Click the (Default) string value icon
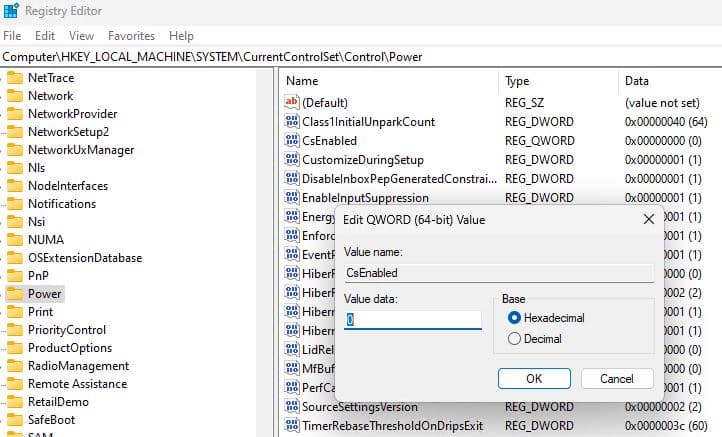 292,102
